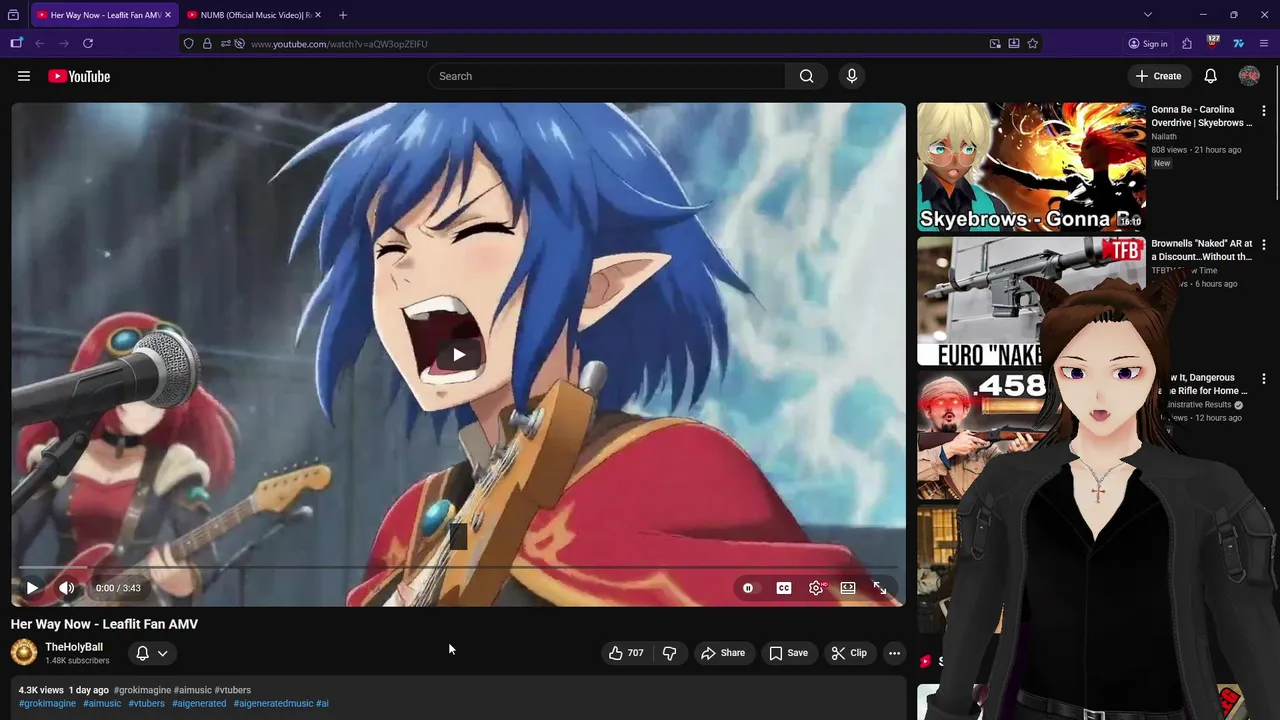Image resolution: width=1280 pixels, height=720 pixels.
Task: Play video with center play overlay
Action: (458, 354)
